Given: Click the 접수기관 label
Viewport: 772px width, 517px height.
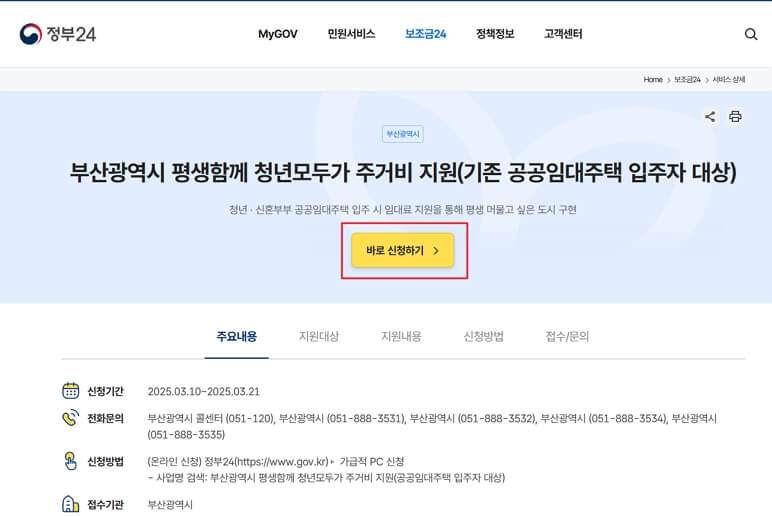Looking at the screenshot, I should pos(105,505).
